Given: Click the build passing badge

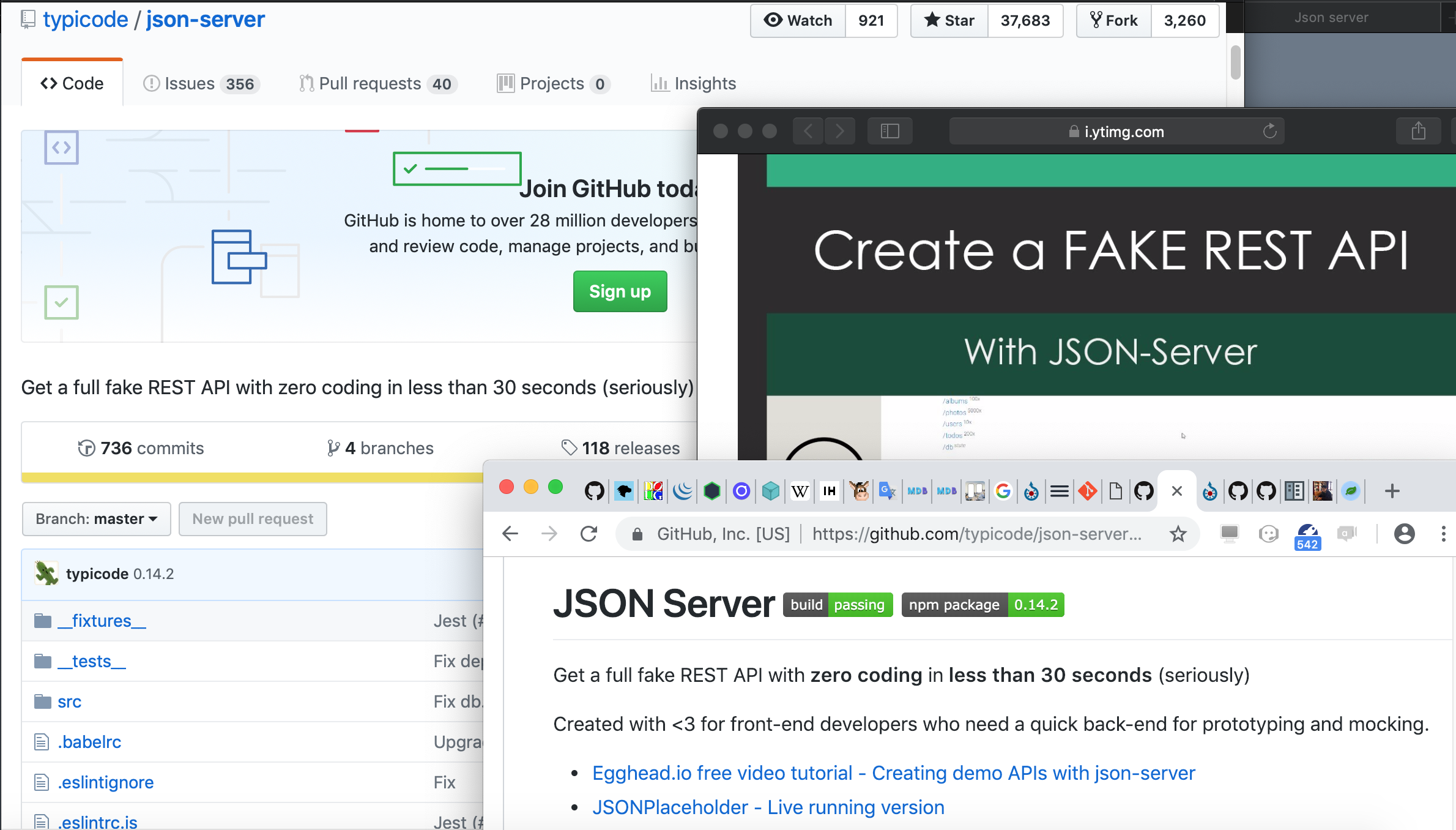Looking at the screenshot, I should pos(838,605).
